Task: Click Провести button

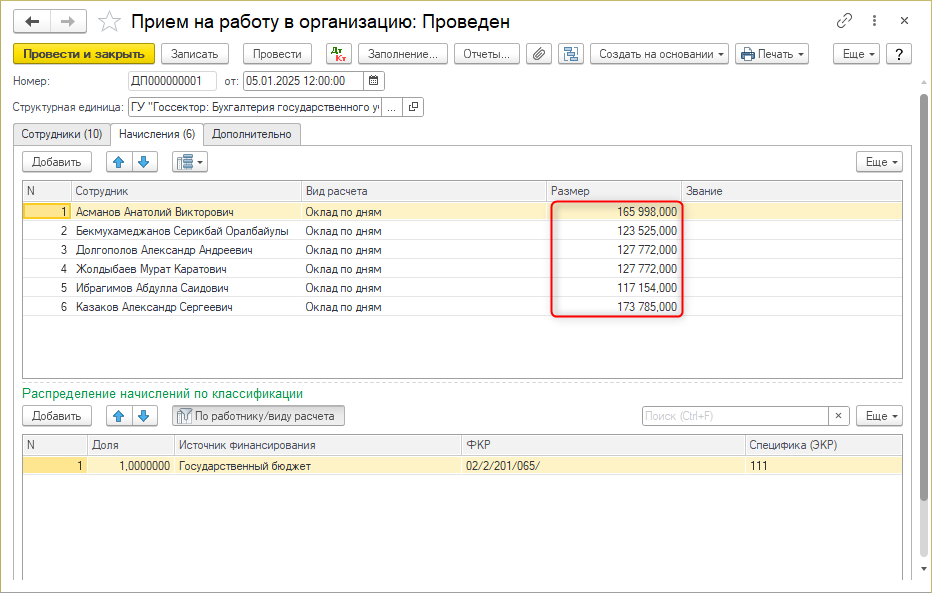Action: 277,54
